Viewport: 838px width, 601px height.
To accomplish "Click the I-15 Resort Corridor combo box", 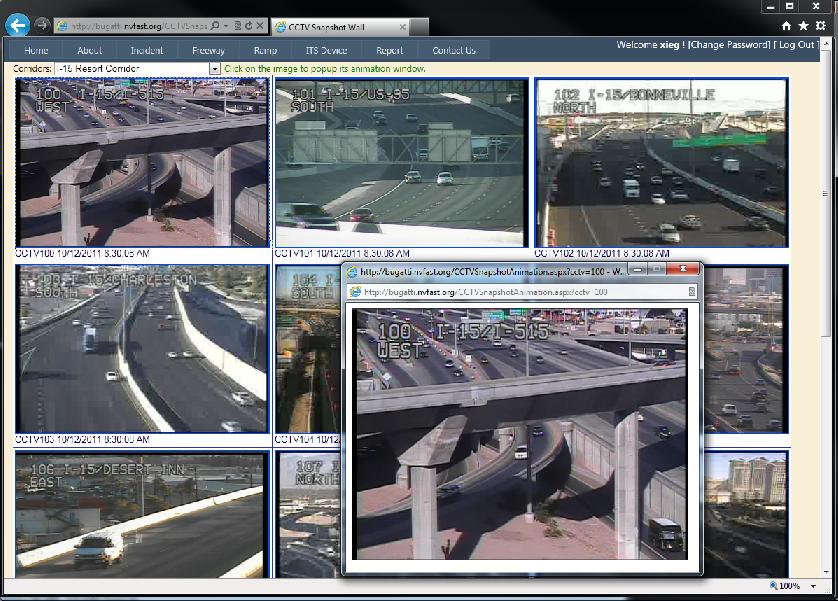I will tap(137, 69).
